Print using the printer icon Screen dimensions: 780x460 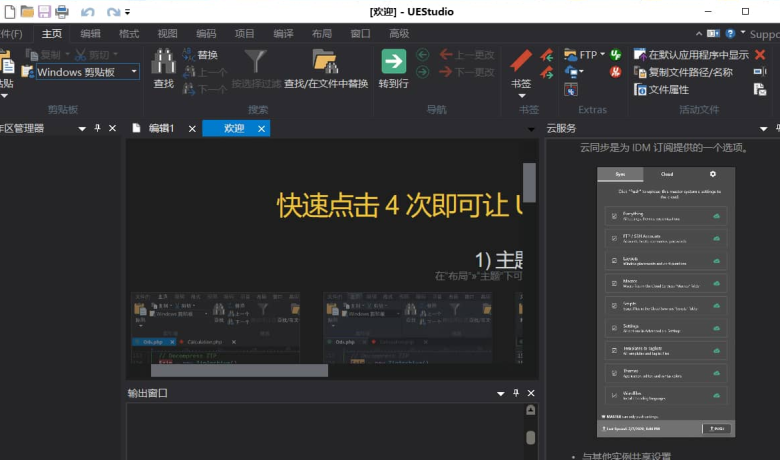[x=62, y=11]
